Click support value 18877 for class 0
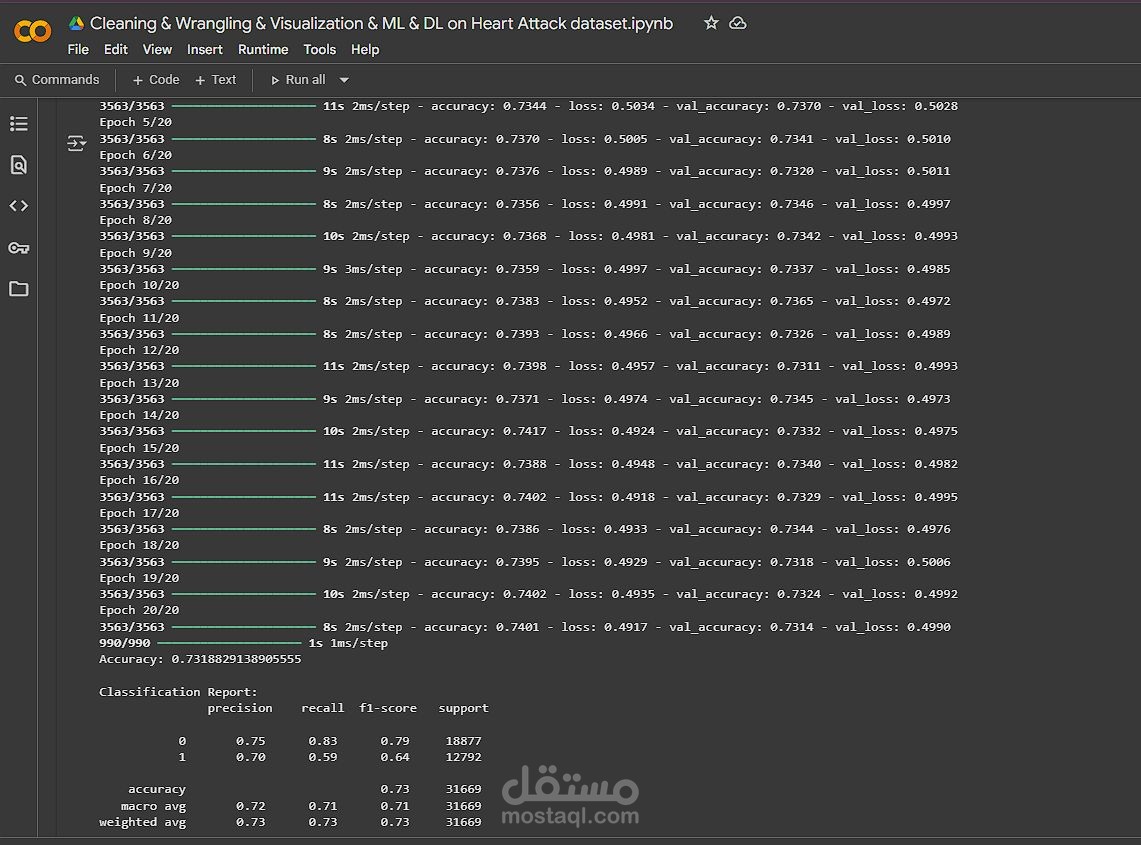1141x845 pixels. click(x=464, y=741)
